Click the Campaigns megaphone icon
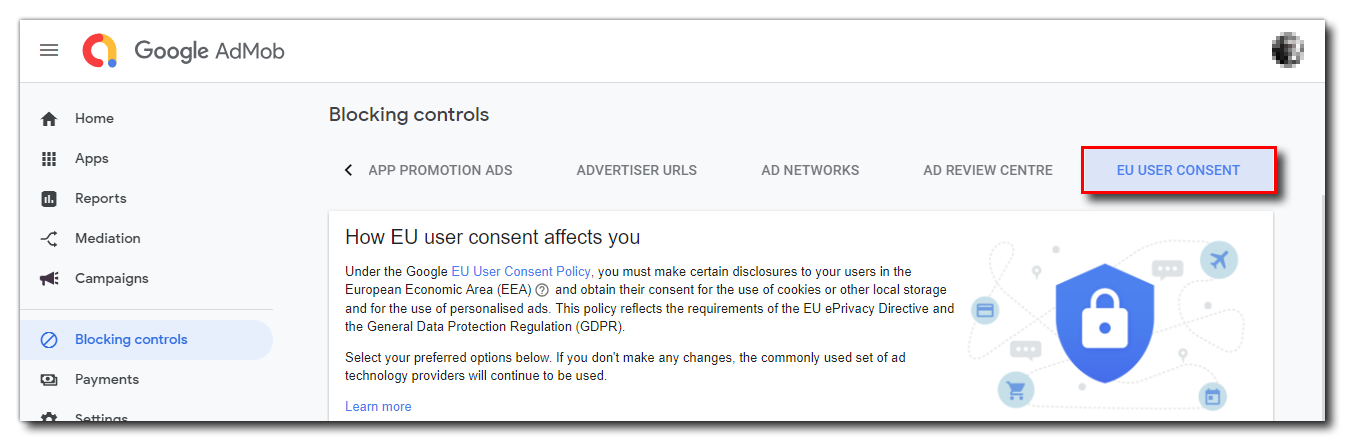 pyautogui.click(x=48, y=279)
